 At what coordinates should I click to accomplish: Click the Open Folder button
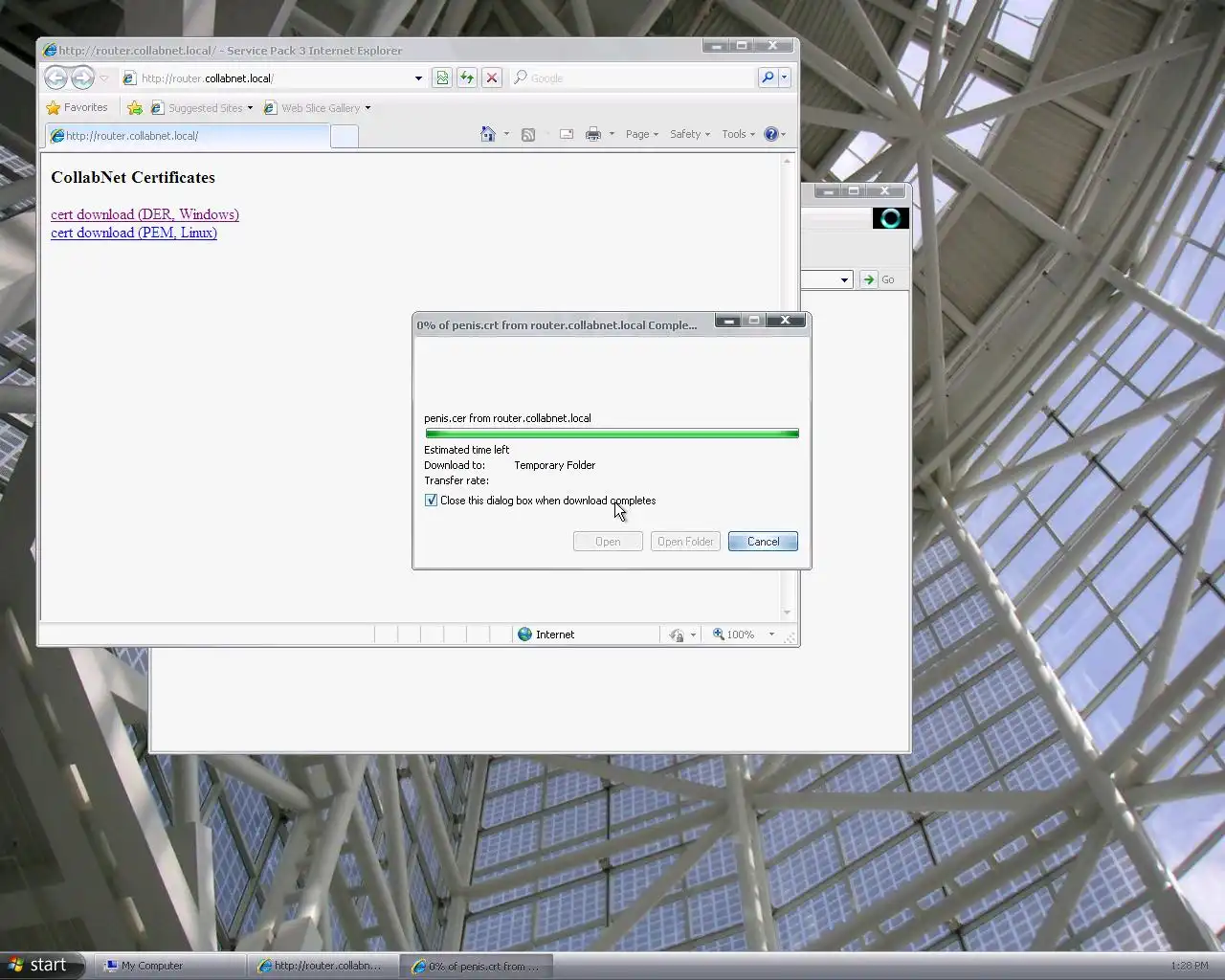click(685, 542)
